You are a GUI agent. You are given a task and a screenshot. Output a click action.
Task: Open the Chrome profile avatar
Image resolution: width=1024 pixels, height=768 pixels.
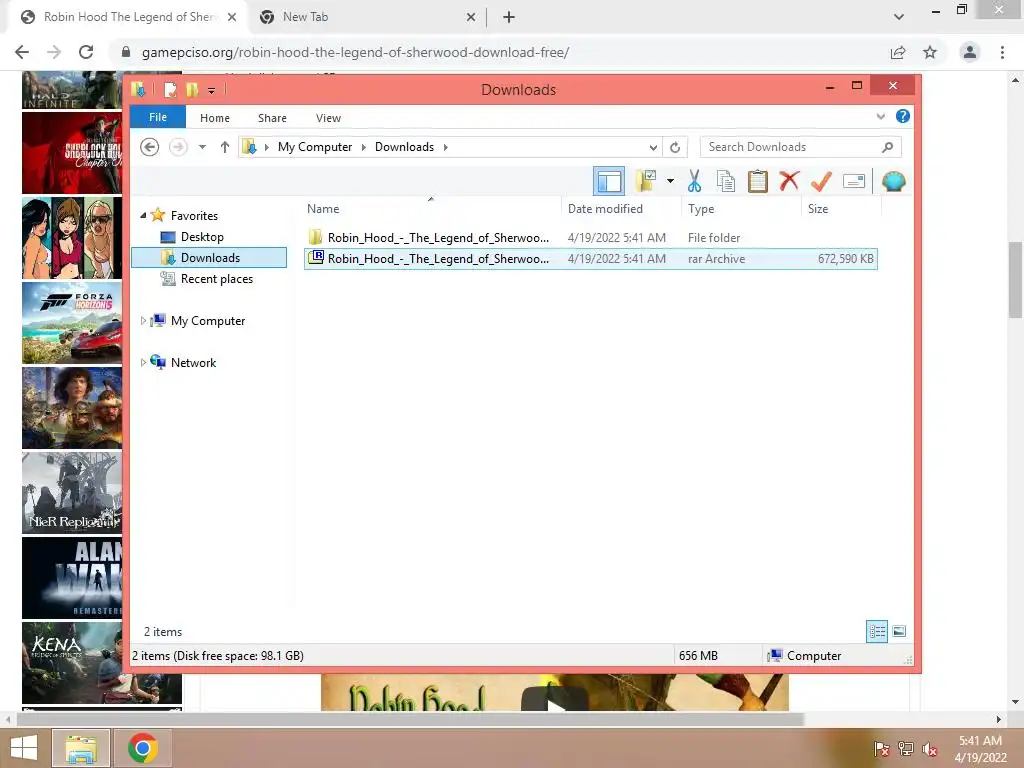coord(970,52)
